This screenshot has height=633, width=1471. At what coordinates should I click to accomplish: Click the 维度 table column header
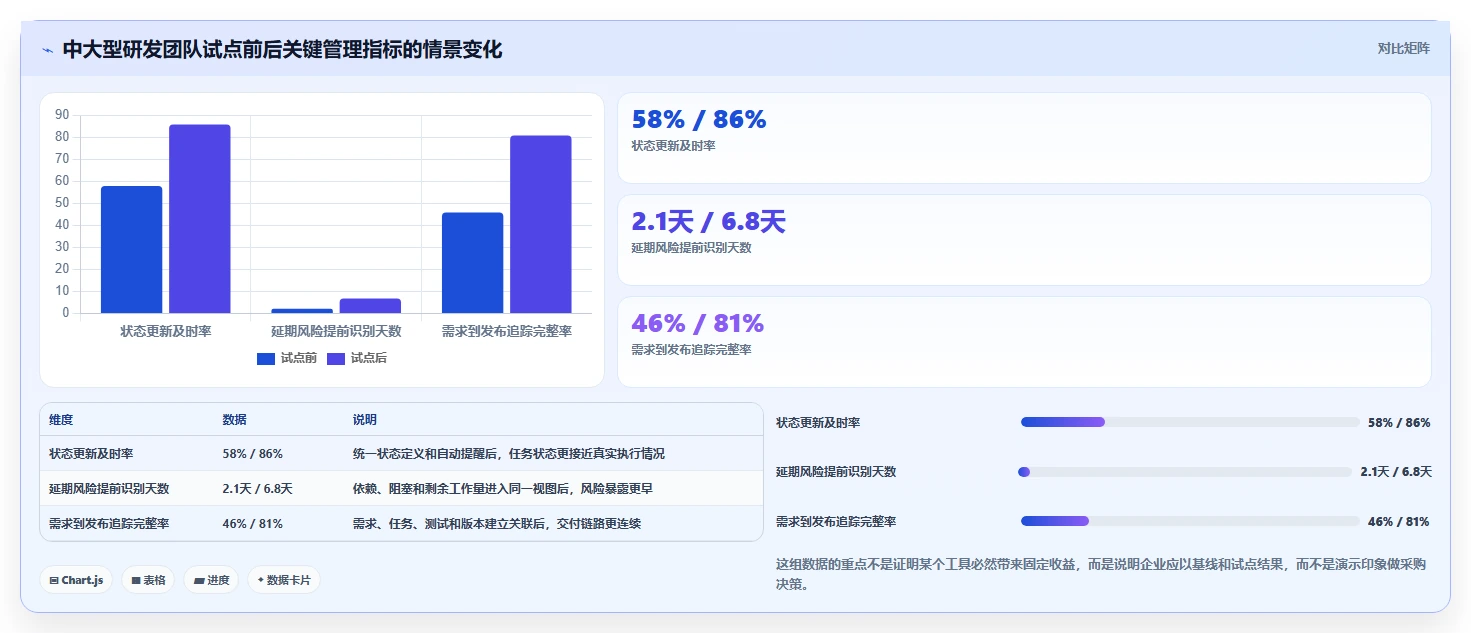[x=61, y=420]
